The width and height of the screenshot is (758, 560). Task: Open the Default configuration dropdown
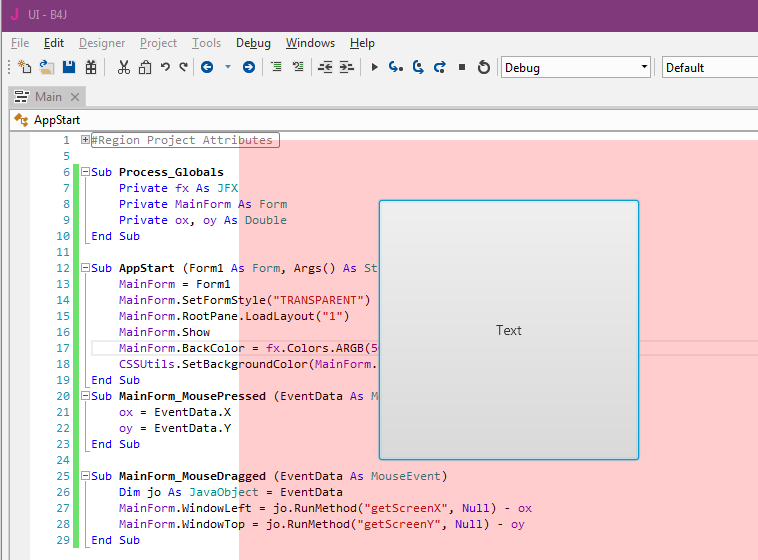(708, 67)
